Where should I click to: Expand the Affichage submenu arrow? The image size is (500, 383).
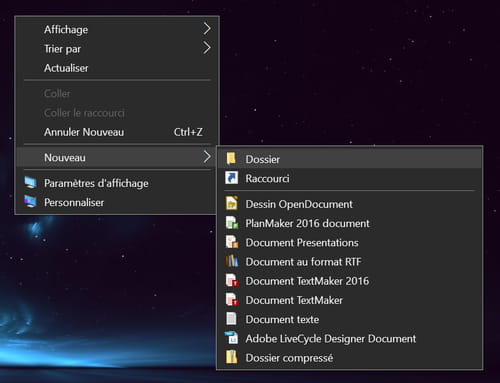tap(207, 29)
